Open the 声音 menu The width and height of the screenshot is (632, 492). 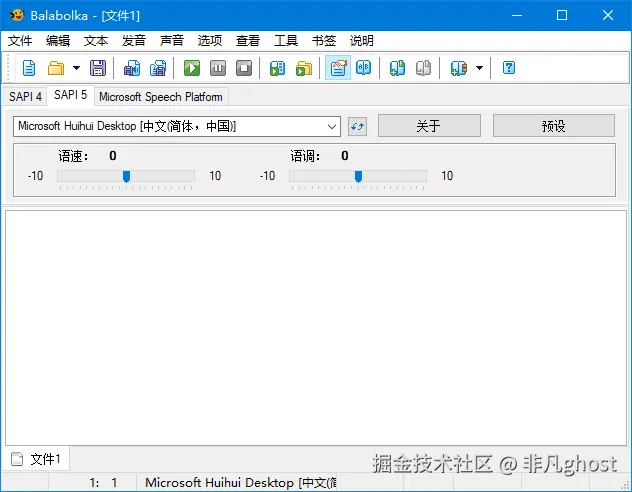[x=172, y=41]
